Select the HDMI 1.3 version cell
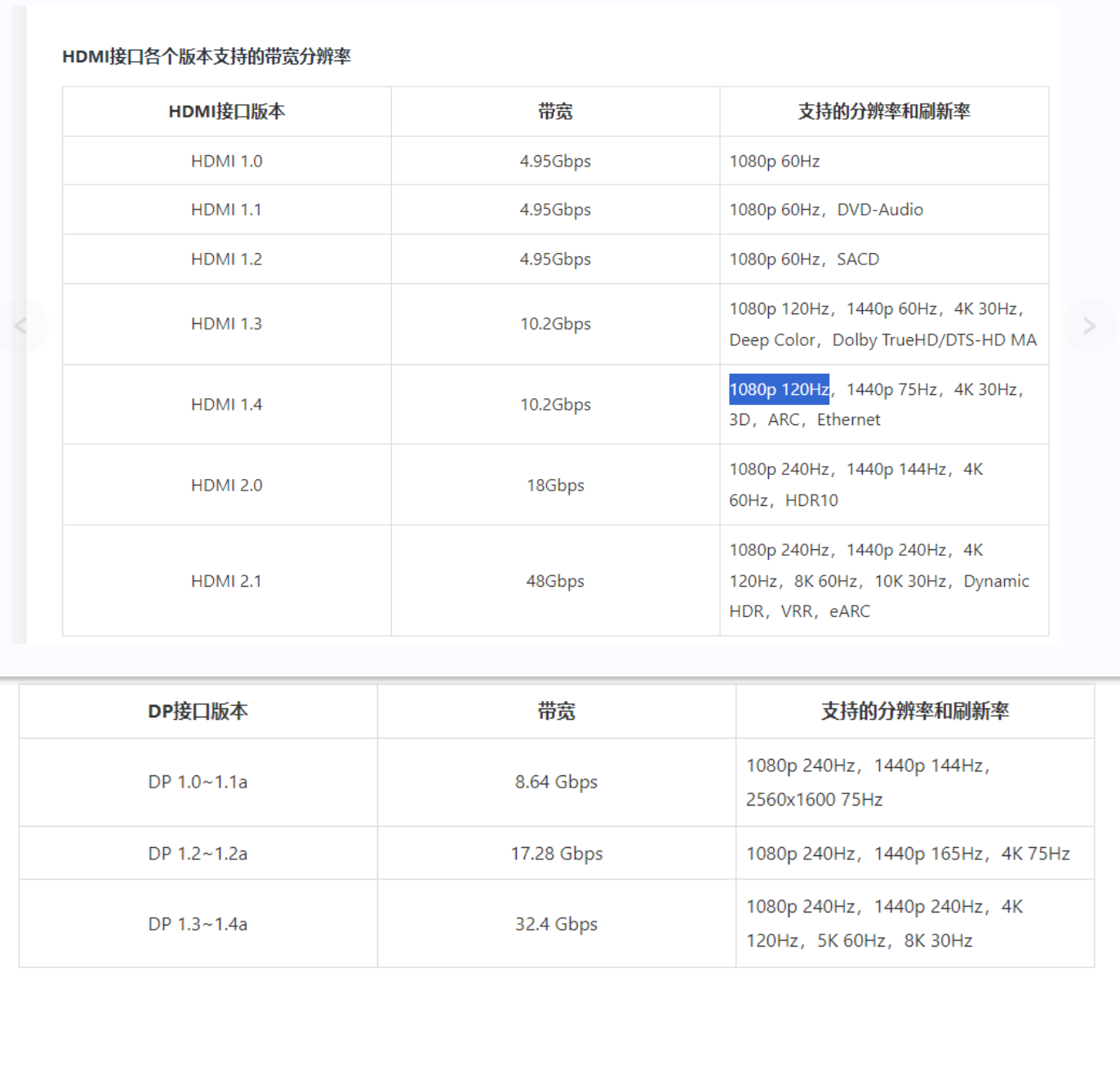1120x1074 pixels. pyautogui.click(x=226, y=324)
